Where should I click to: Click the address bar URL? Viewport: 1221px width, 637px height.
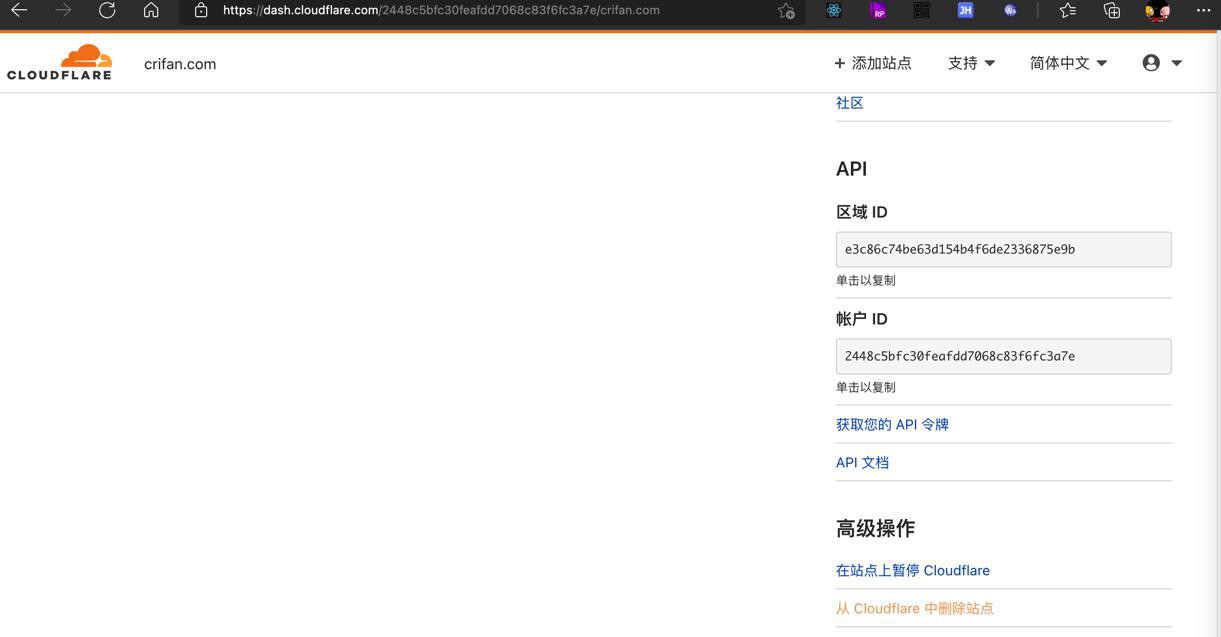point(441,10)
